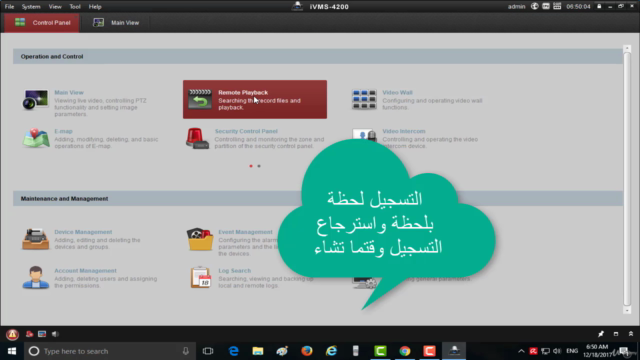Open the Windows Start menu

pos(12,351)
